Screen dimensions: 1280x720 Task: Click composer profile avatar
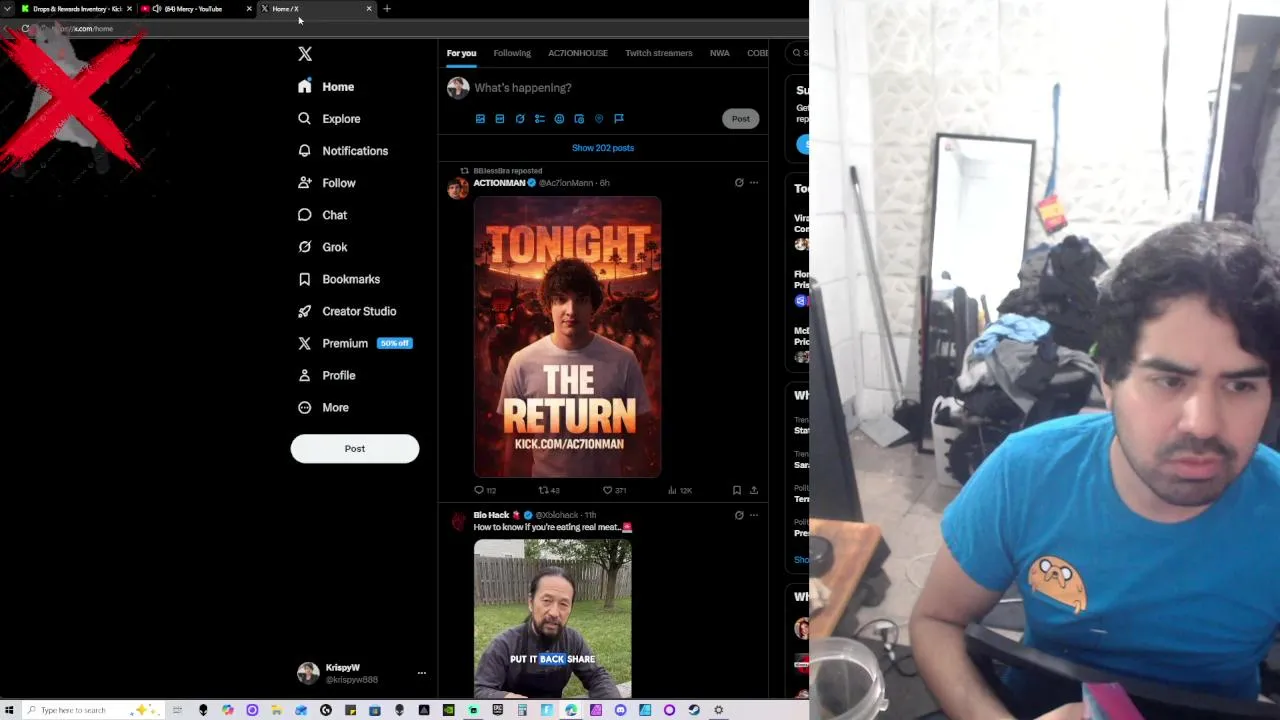pos(458,88)
